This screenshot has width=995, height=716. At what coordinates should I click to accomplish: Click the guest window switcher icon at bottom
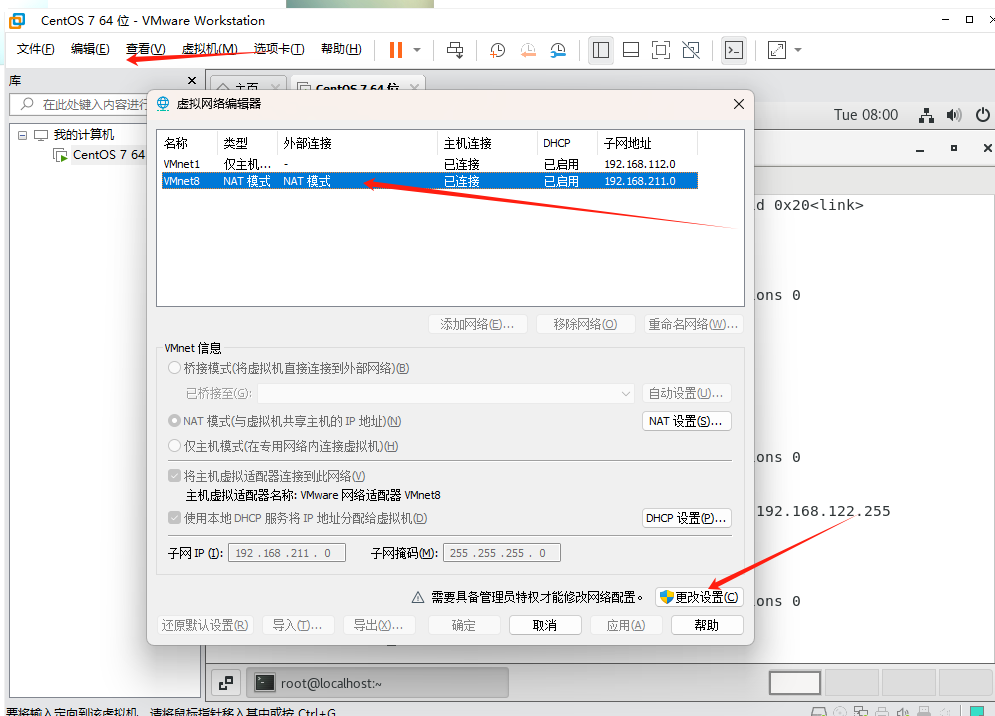[x=226, y=683]
